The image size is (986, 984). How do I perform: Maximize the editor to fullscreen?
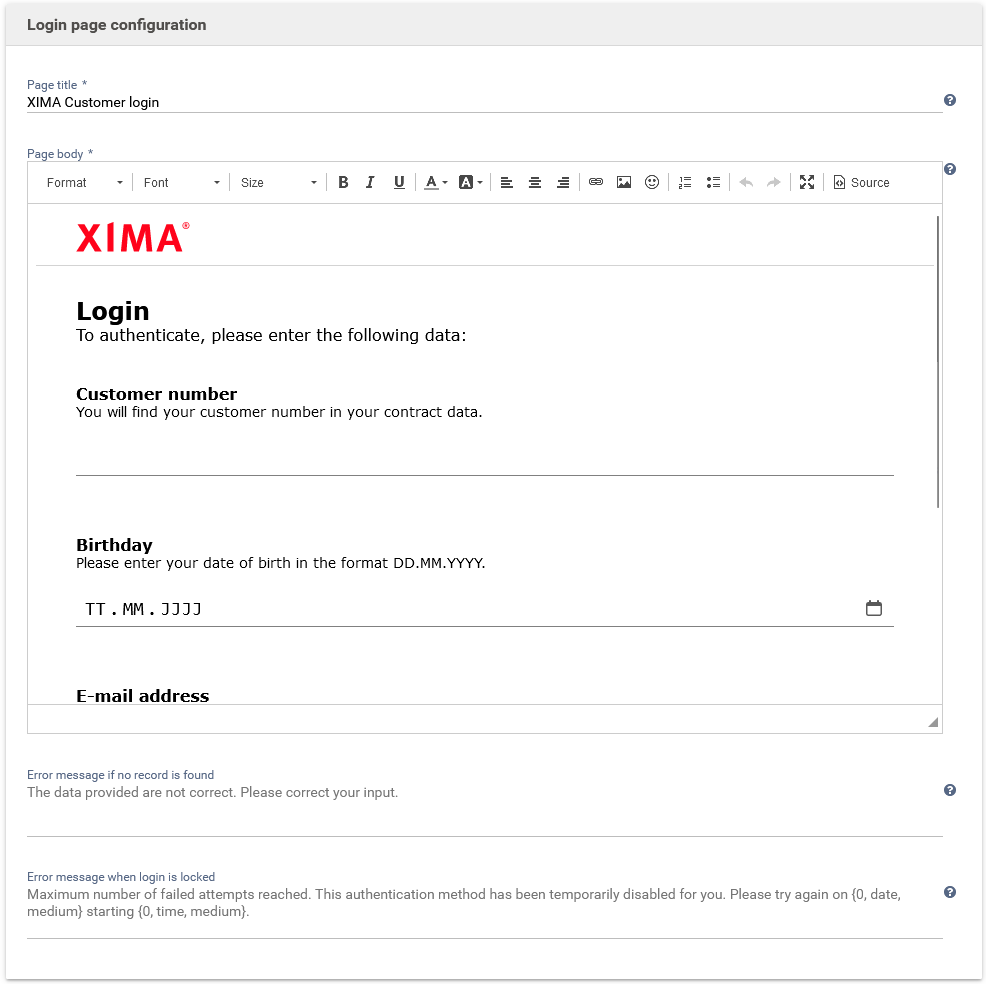point(807,183)
